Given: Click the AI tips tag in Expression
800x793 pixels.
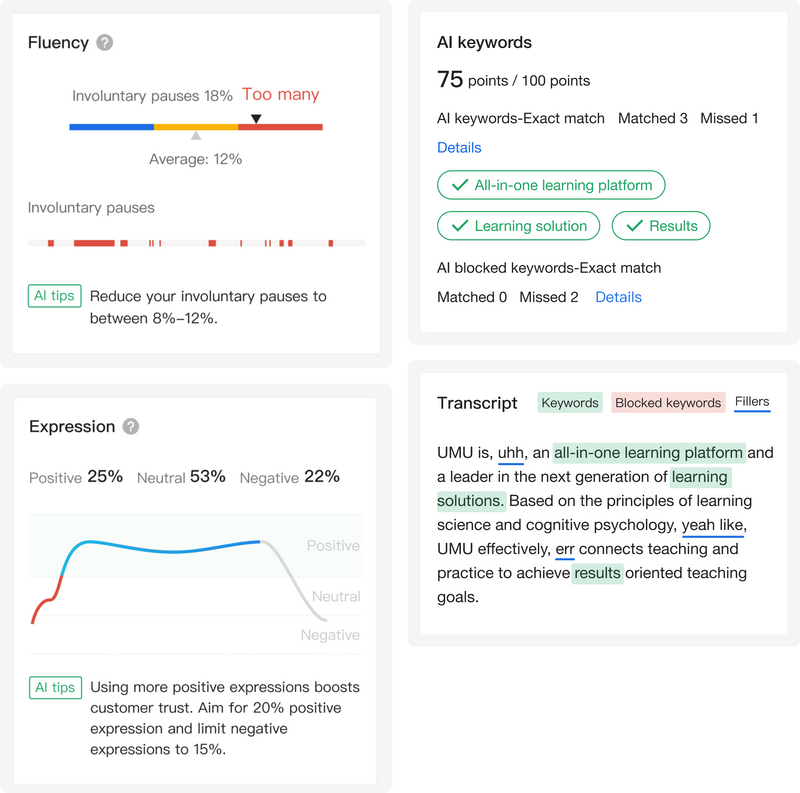Looking at the screenshot, I should click(x=56, y=687).
